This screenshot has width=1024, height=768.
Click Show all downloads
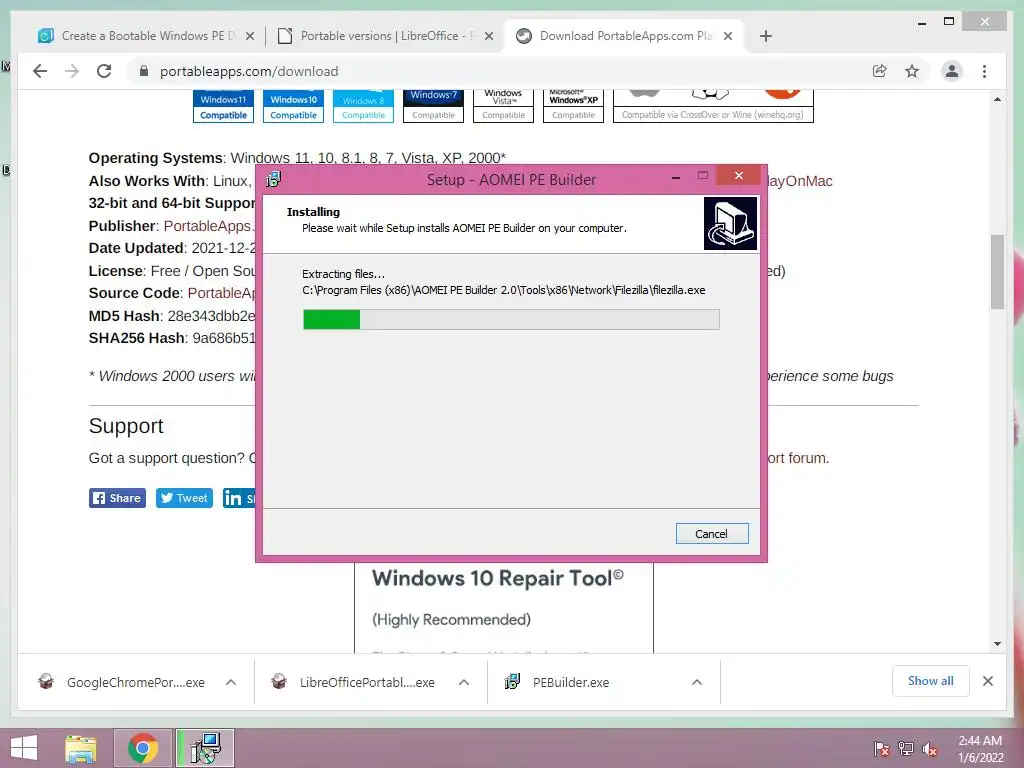(x=931, y=681)
